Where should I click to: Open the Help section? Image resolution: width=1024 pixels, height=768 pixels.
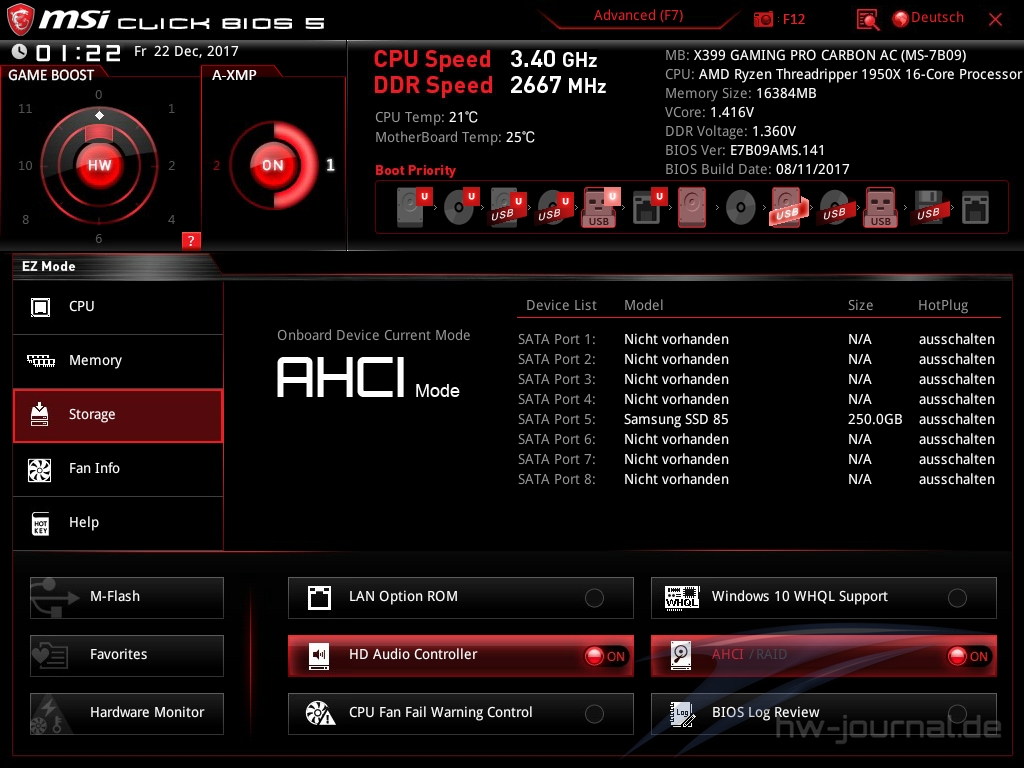point(118,523)
